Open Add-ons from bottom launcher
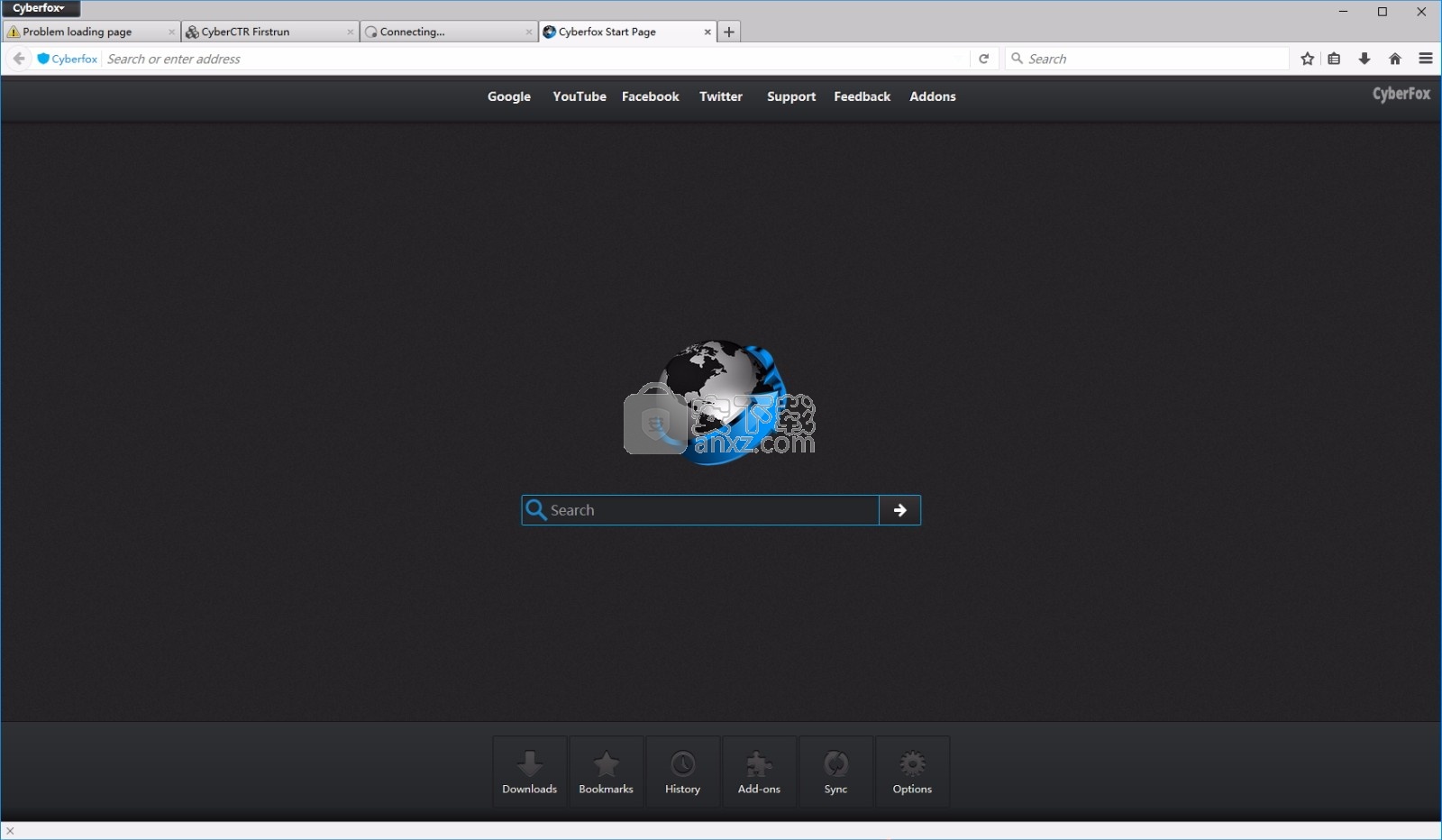 [x=760, y=772]
